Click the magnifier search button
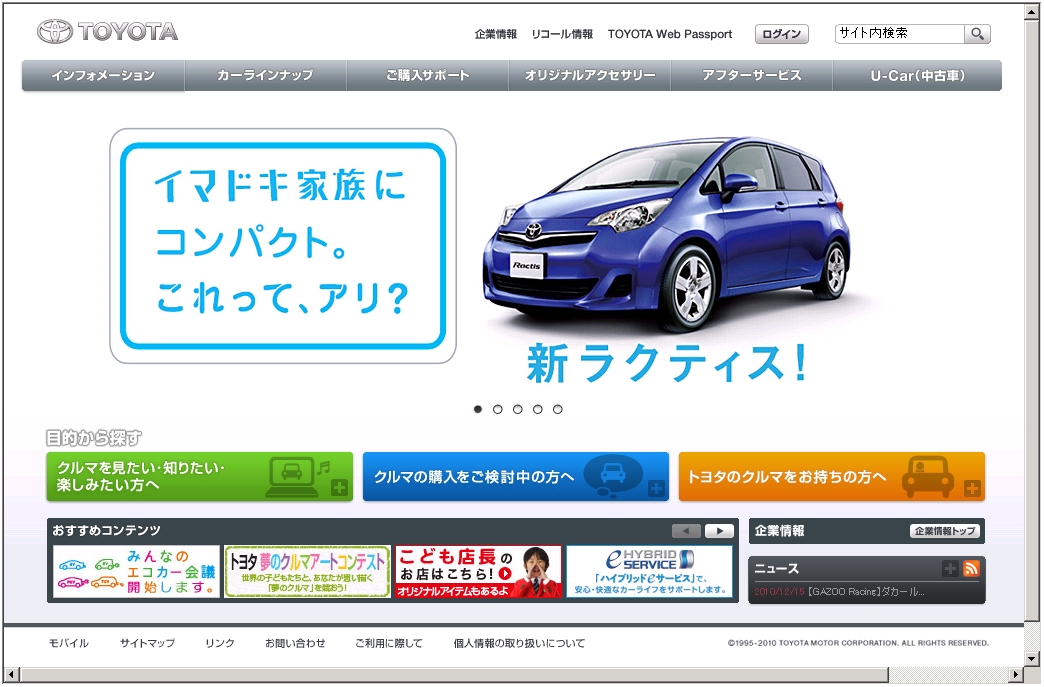Viewport: 1044px width, 687px height. pos(977,34)
